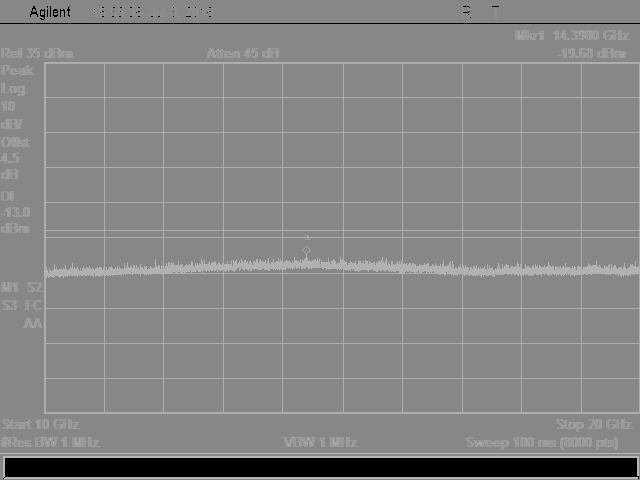Click the Start 10 GHz label

click(x=40, y=424)
